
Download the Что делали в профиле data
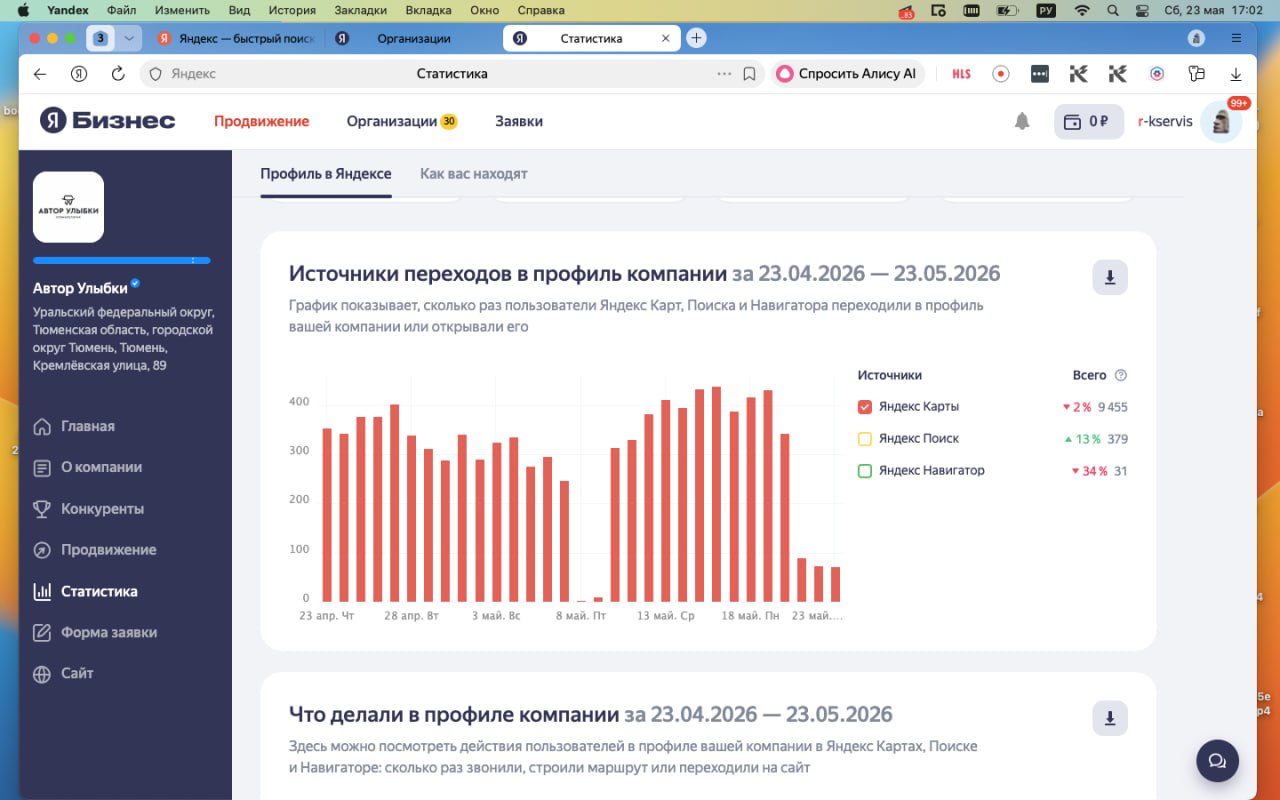[1110, 718]
